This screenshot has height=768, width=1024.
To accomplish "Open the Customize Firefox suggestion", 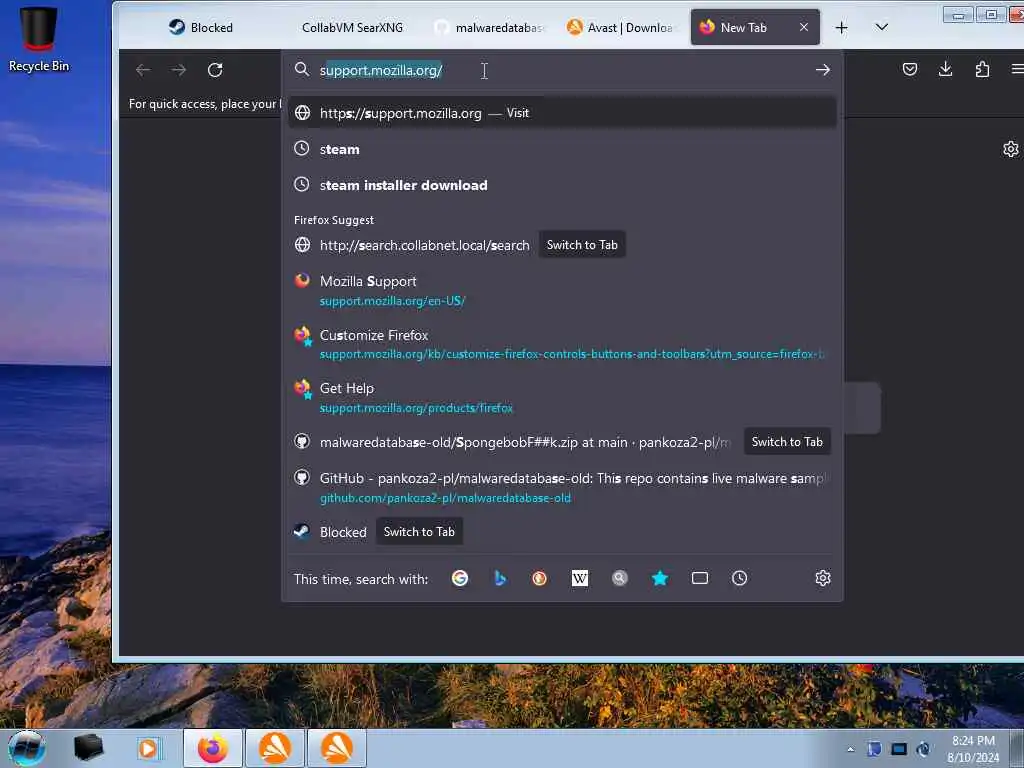I will (x=562, y=344).
